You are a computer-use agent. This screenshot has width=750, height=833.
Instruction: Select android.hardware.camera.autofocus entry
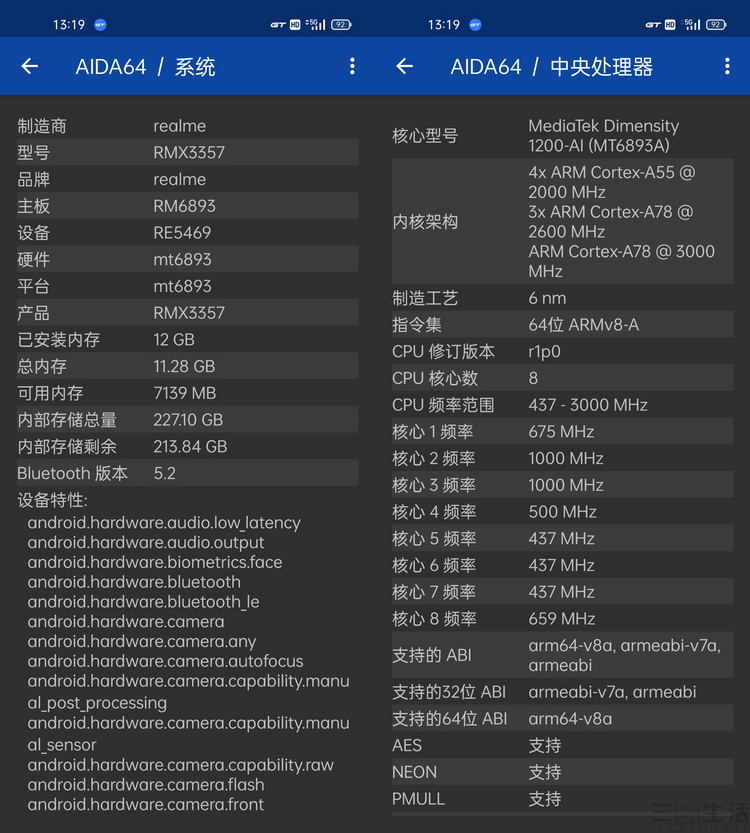coord(165,661)
